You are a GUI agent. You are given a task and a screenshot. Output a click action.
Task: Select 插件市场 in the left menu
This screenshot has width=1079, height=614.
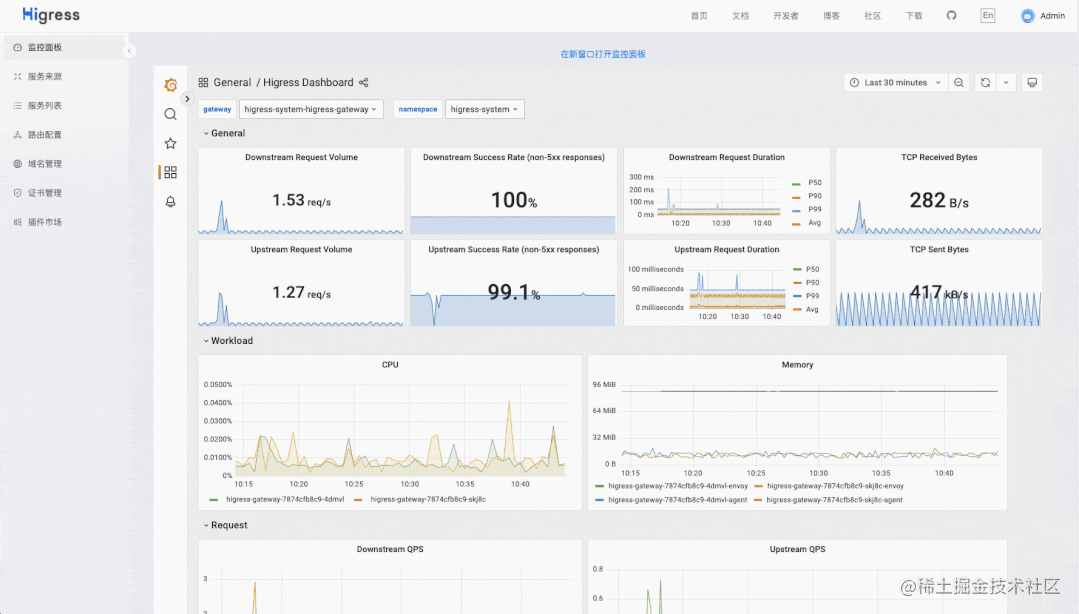[x=44, y=222]
